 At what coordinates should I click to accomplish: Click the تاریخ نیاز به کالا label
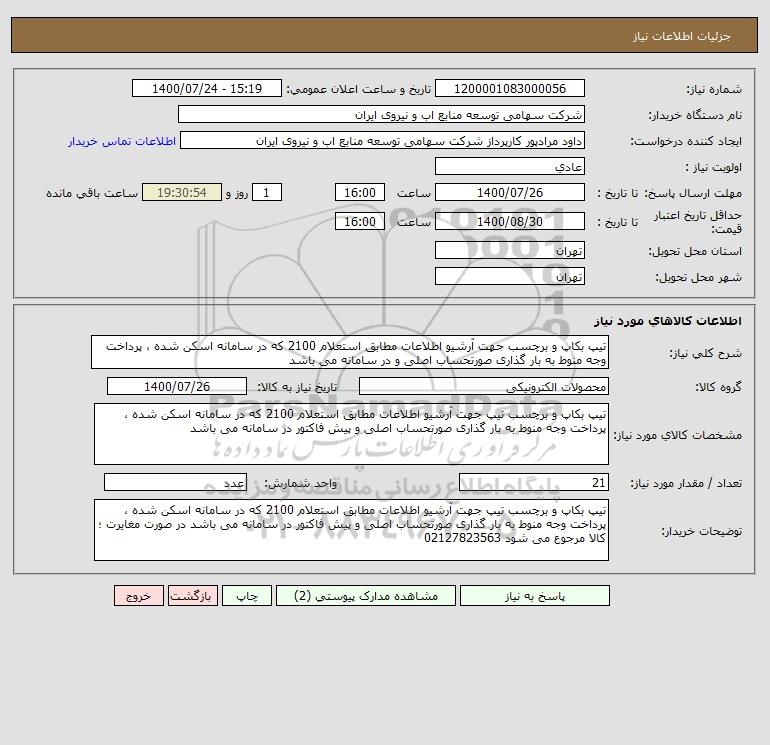coord(298,387)
